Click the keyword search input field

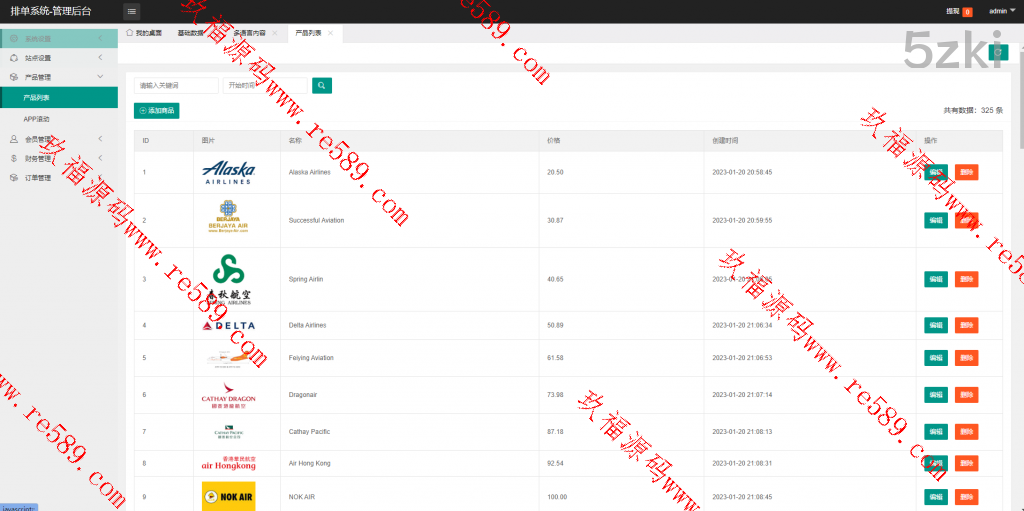click(x=176, y=86)
